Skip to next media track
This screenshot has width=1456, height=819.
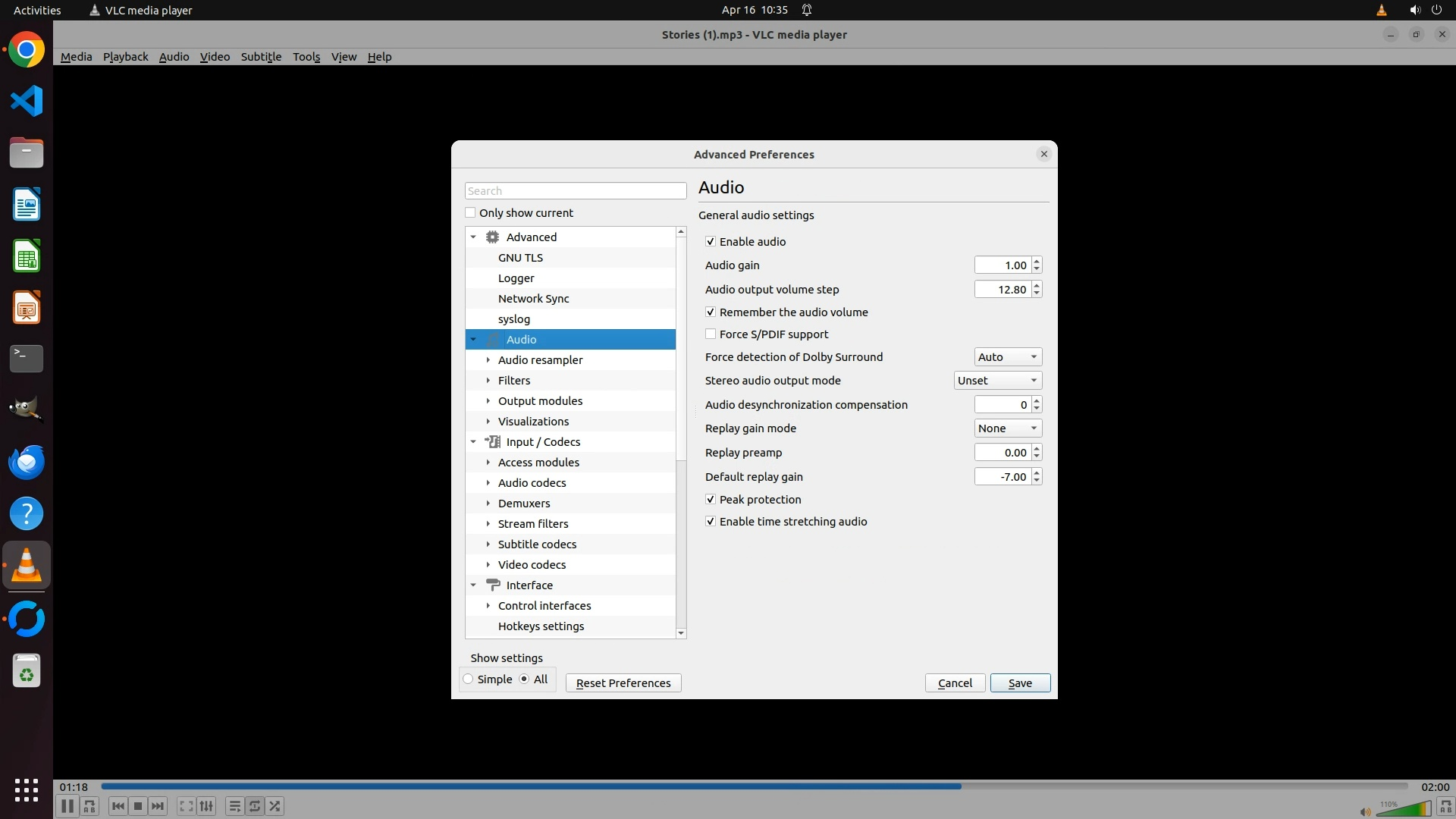tap(158, 806)
